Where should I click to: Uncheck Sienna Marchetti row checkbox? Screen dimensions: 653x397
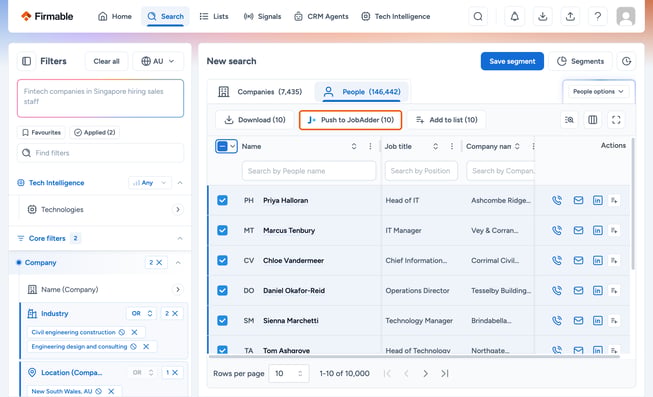tap(222, 320)
